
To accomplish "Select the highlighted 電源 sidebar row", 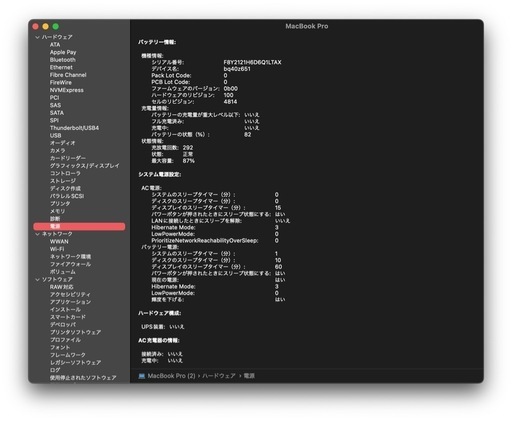I will click(x=79, y=227).
